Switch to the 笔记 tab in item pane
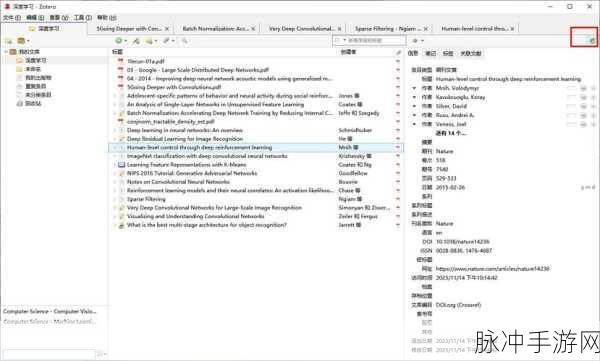The height and width of the screenshot is (361, 600). pos(430,53)
